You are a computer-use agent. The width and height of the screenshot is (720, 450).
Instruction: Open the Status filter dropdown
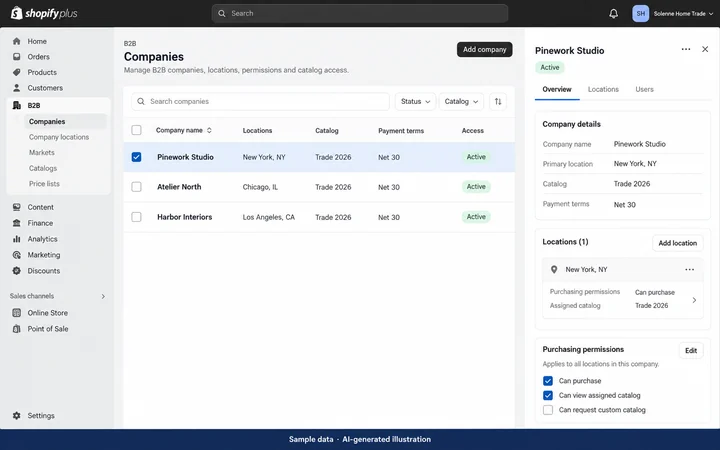pyautogui.click(x=415, y=101)
